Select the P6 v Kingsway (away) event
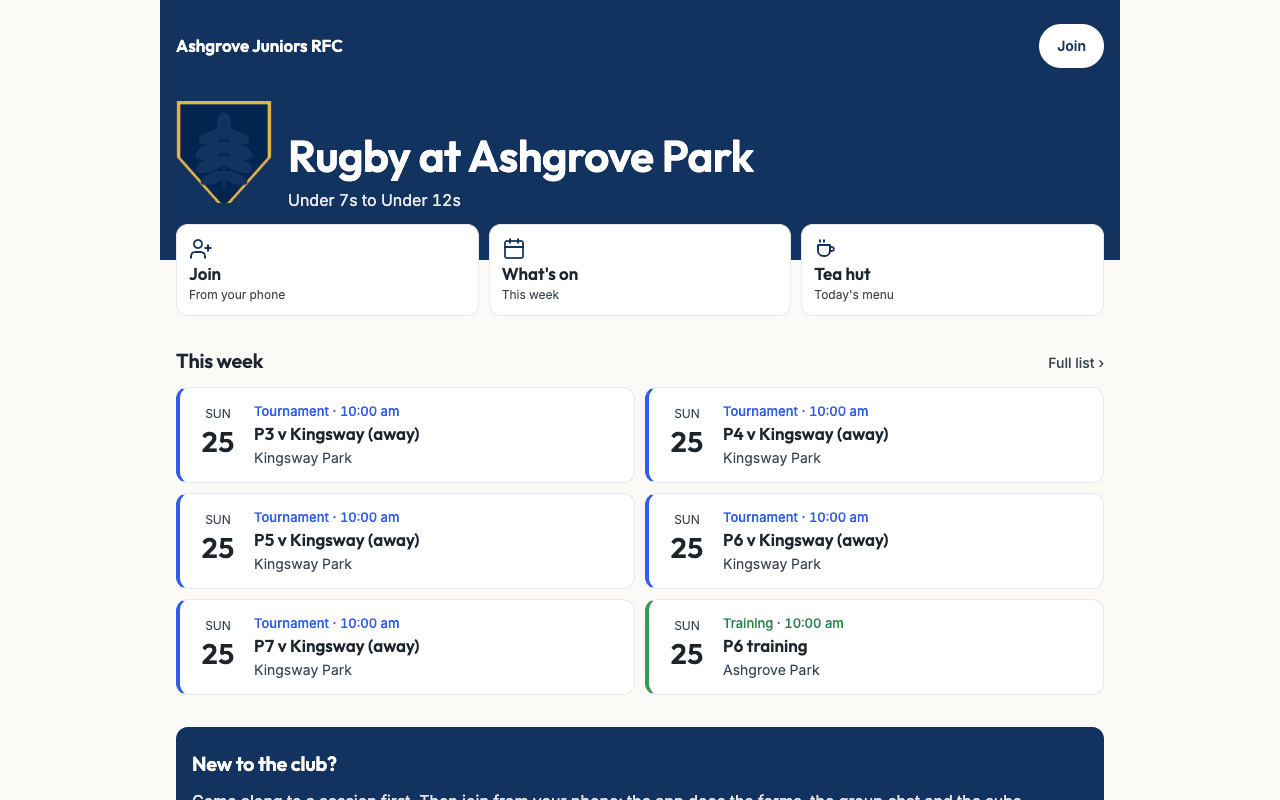1280x800 pixels. [x=874, y=541]
